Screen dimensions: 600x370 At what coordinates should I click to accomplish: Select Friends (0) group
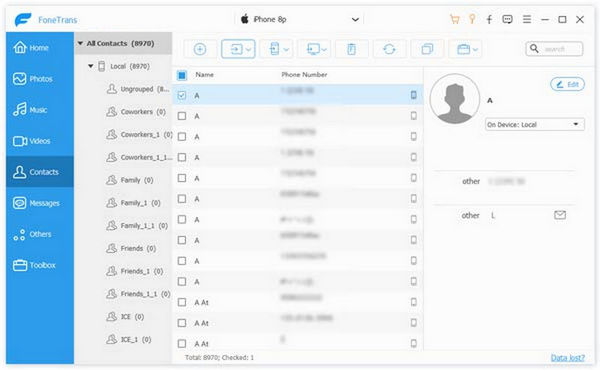click(x=131, y=249)
